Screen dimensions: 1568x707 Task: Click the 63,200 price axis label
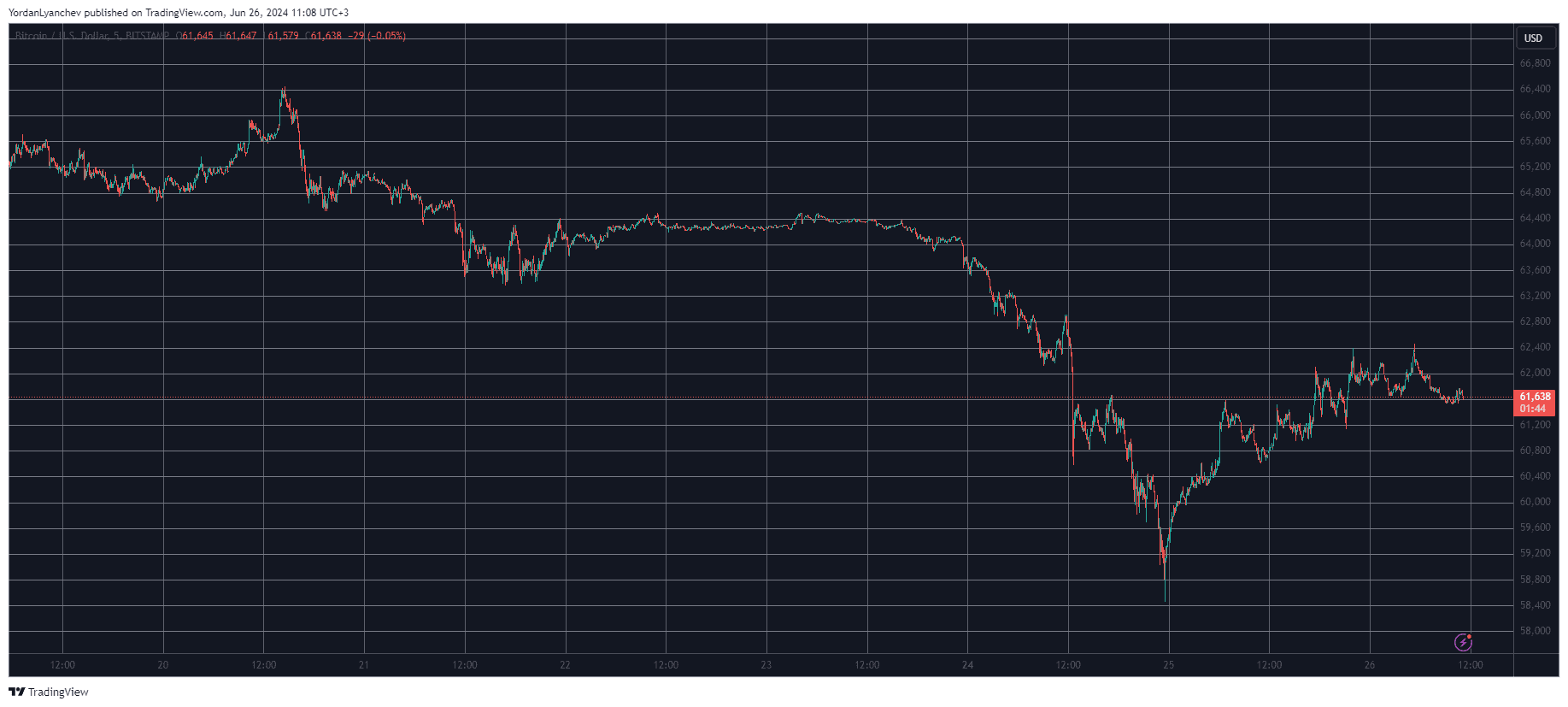[1535, 296]
